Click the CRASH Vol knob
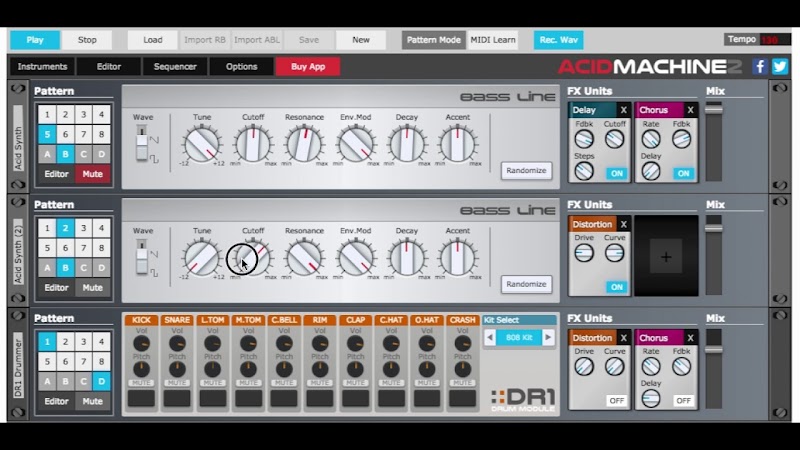The width and height of the screenshot is (800, 450). click(462, 344)
